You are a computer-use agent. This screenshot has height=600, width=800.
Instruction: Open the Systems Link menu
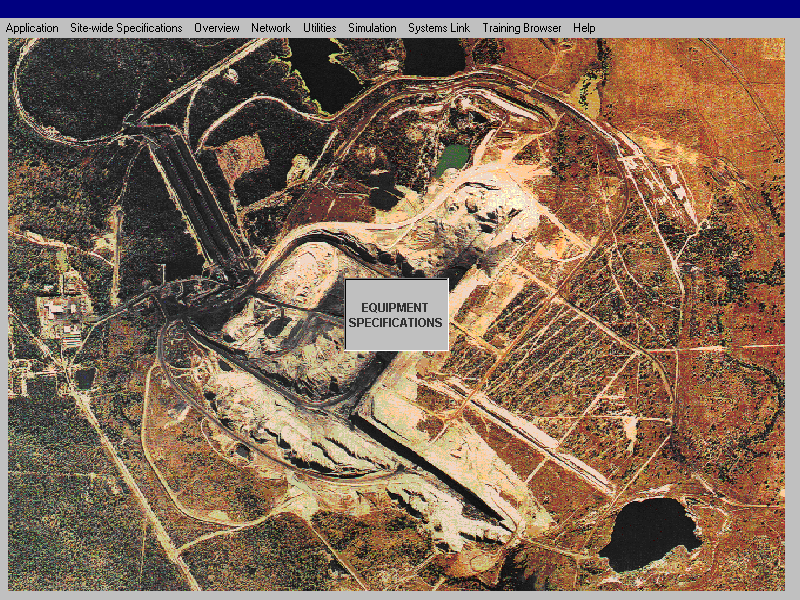[x=439, y=28]
